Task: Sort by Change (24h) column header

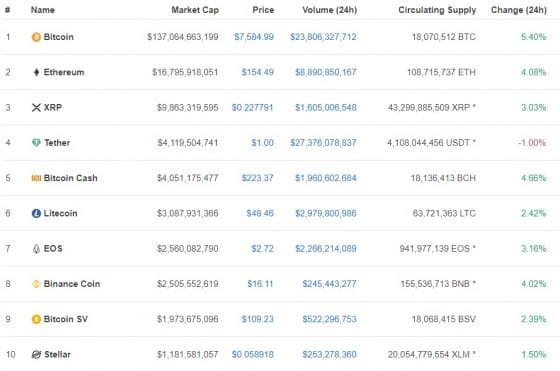Action: pos(519,10)
